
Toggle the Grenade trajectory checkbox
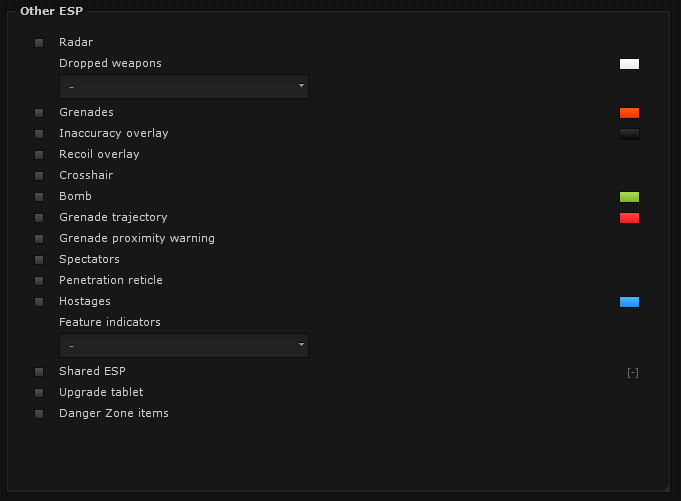click(39, 218)
